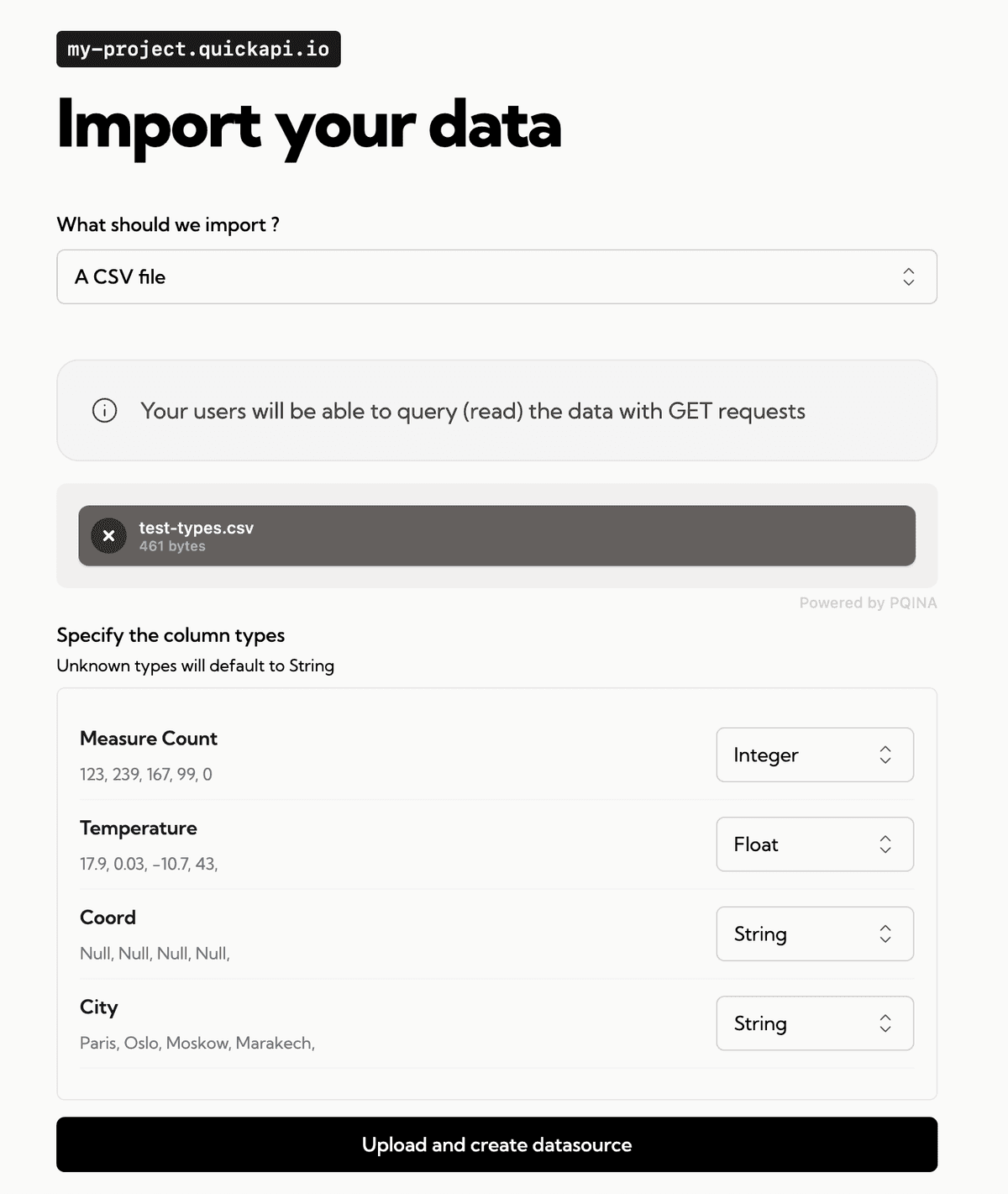Image resolution: width=1008 pixels, height=1194 pixels.
Task: Click the chevron beside String for City
Action: click(885, 1023)
